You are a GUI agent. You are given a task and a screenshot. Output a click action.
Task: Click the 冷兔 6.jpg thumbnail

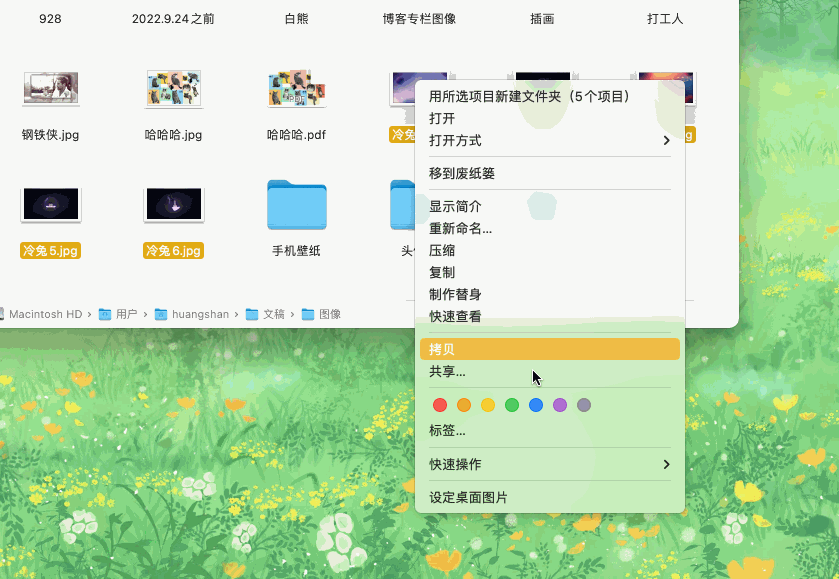(x=174, y=204)
